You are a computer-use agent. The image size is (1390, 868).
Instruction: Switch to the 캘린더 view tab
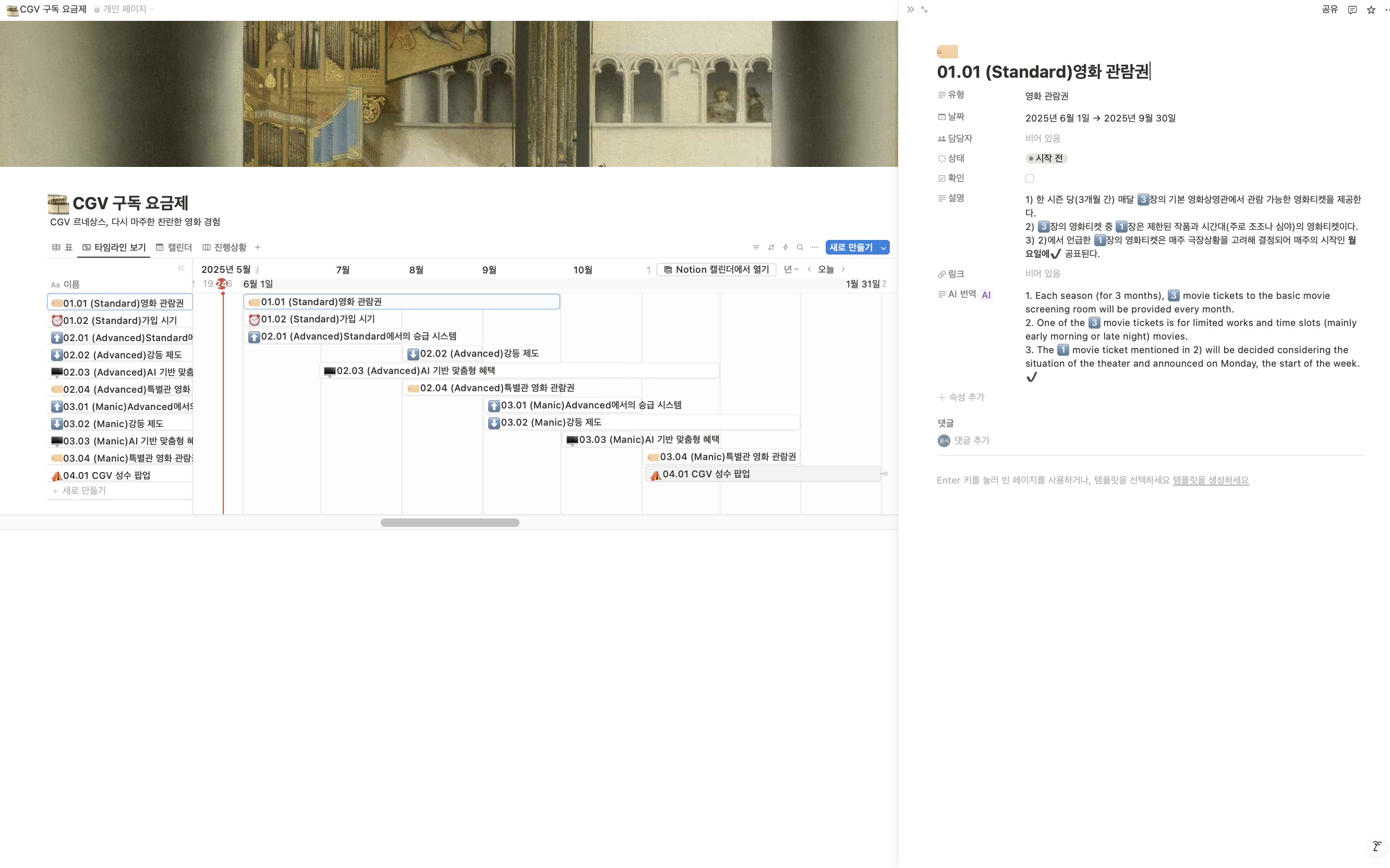(174, 247)
